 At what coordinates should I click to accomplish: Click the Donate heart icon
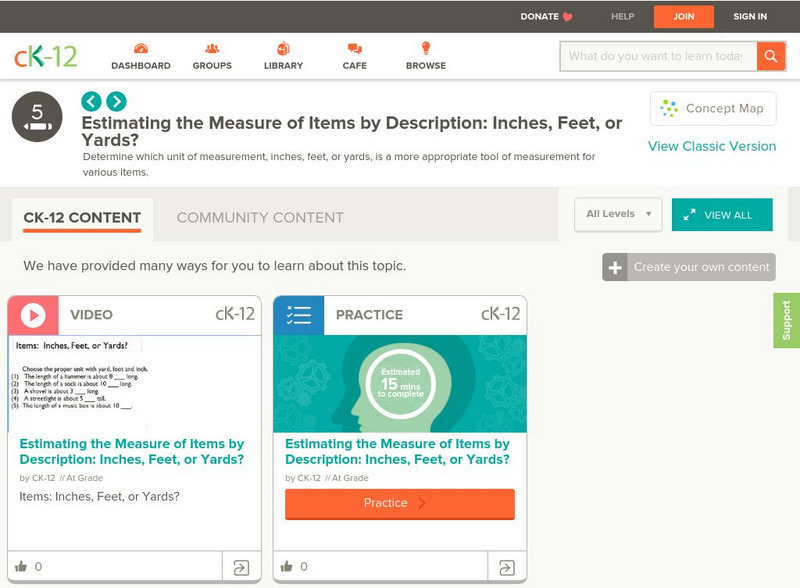point(567,17)
